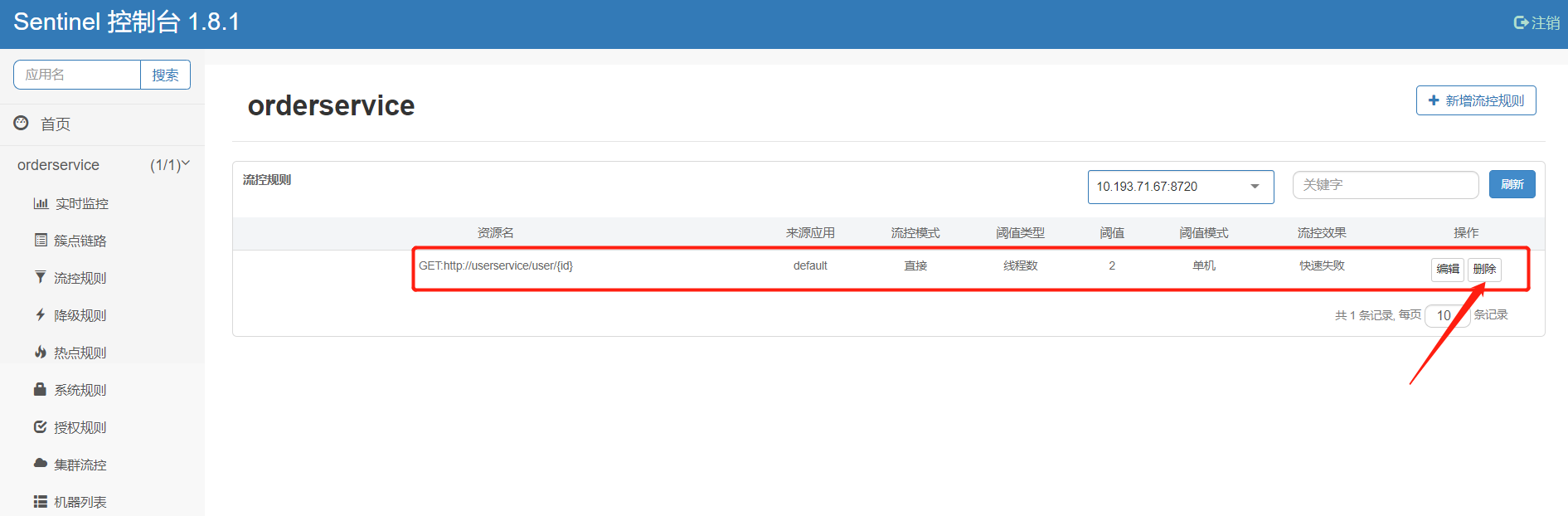Click the dashboard icon next to 首页
The height and width of the screenshot is (516, 1568).
(22, 123)
